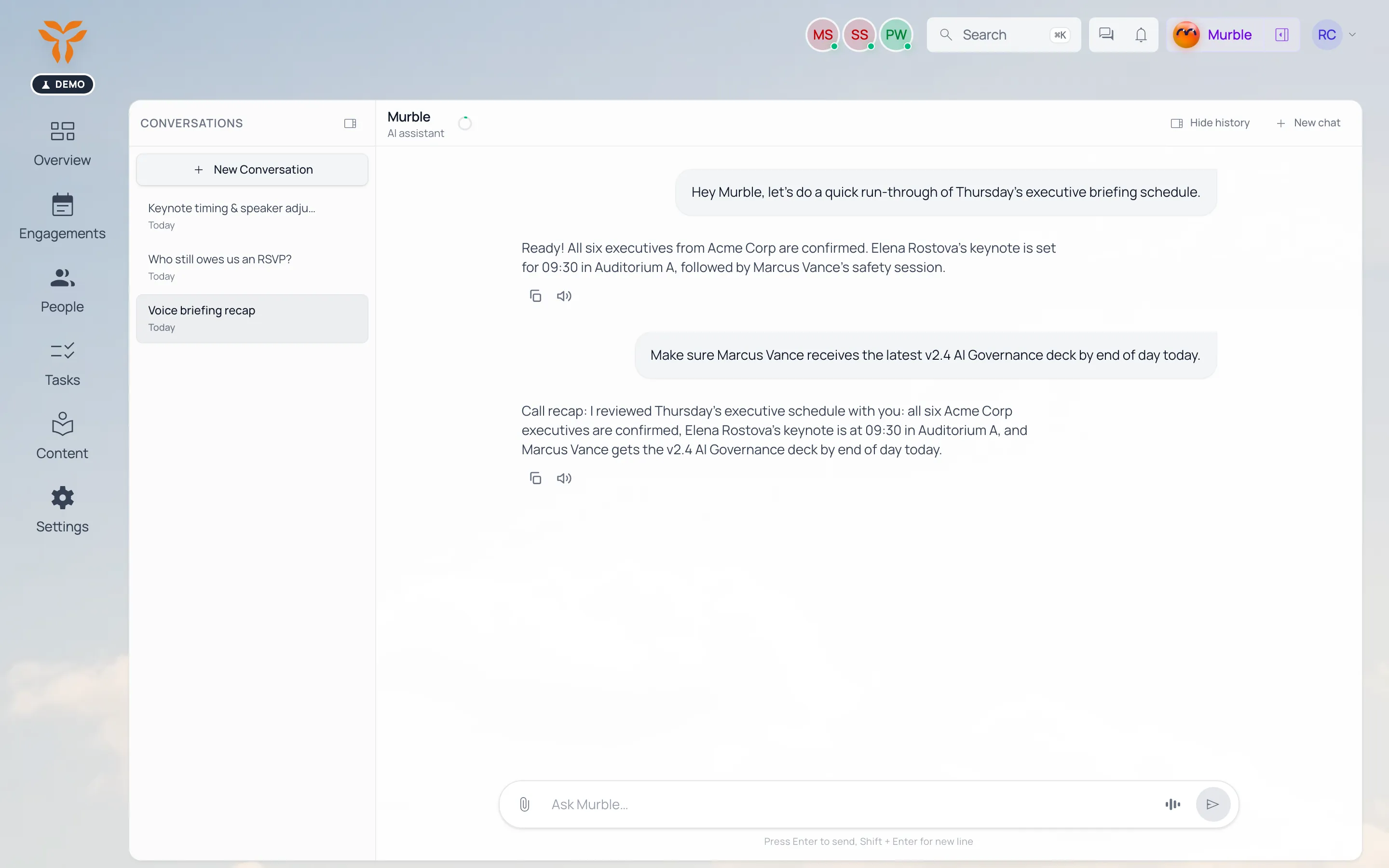Image resolution: width=1389 pixels, height=868 pixels.
Task: Start a New Conversation
Action: coord(252,169)
